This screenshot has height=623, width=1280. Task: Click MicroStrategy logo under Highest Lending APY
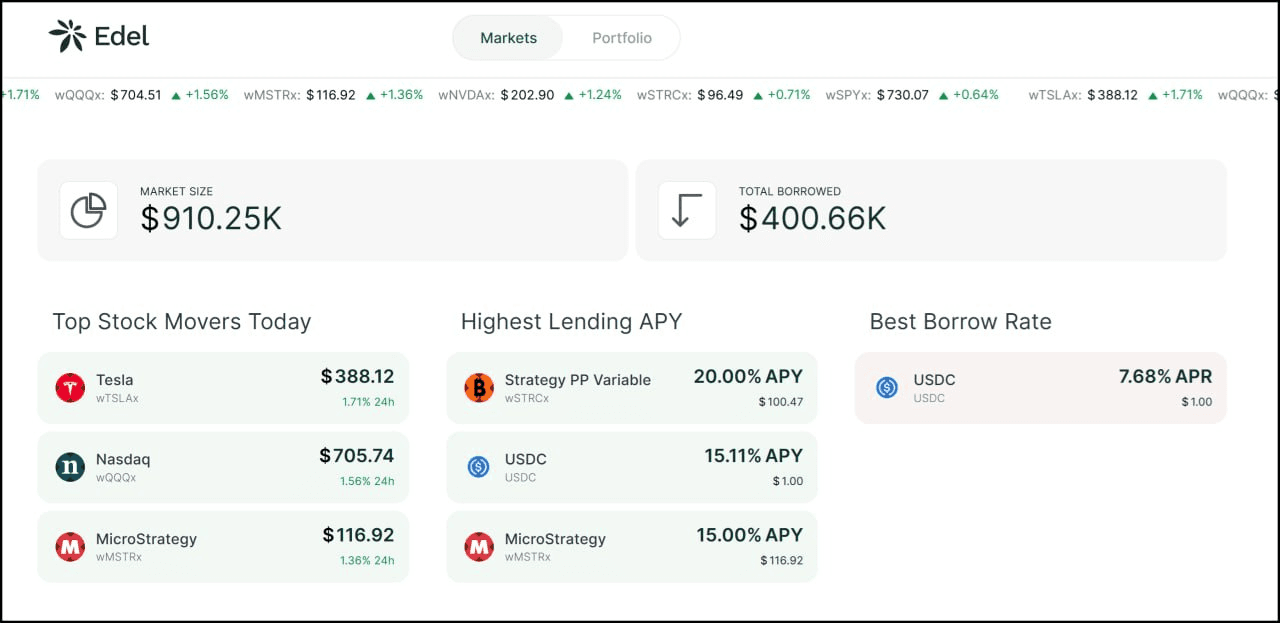pos(479,547)
